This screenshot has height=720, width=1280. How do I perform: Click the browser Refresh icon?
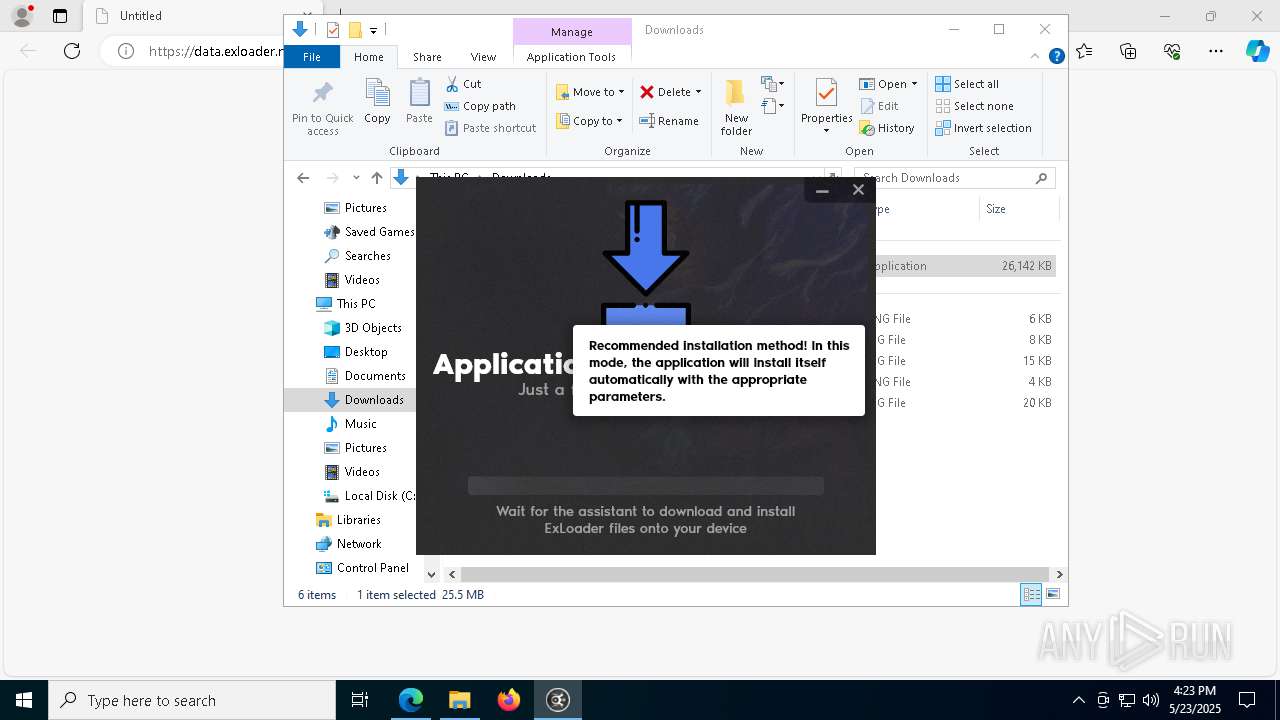[72, 51]
